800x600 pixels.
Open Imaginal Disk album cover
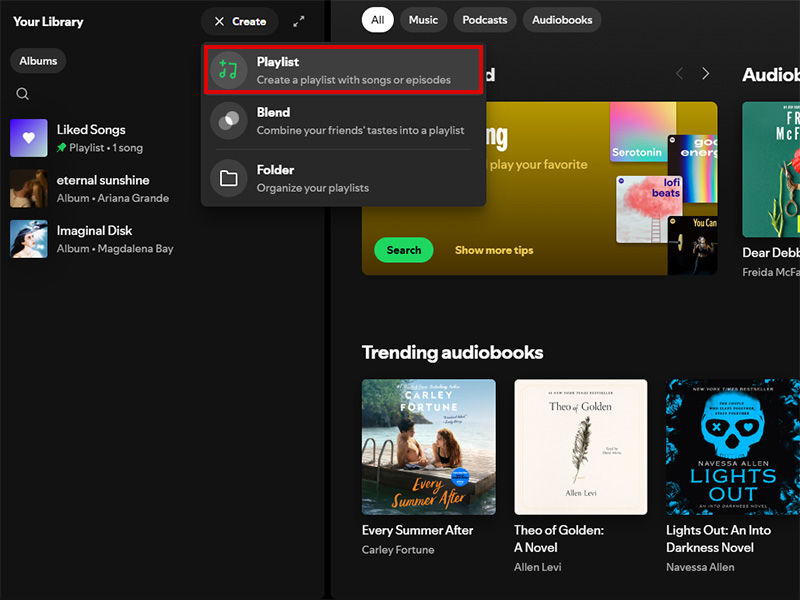point(29,239)
